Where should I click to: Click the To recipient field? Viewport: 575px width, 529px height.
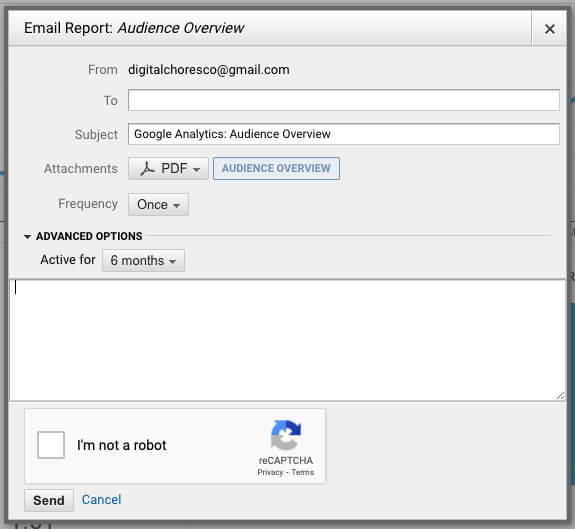(344, 100)
